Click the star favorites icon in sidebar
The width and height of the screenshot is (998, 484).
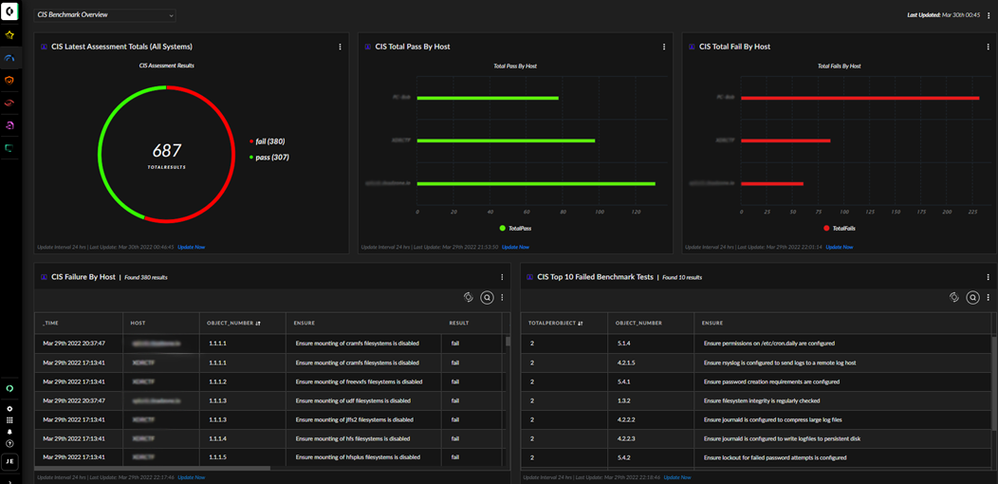[10, 35]
